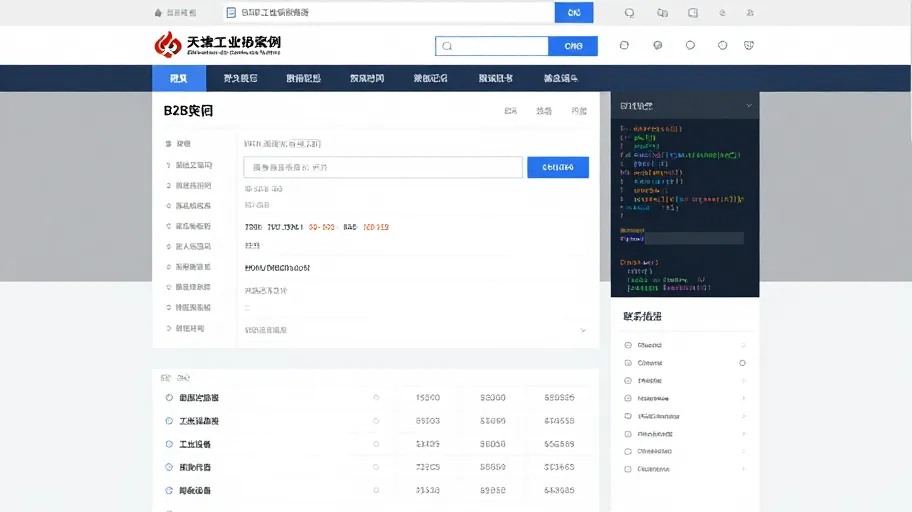The height and width of the screenshot is (512, 912).
Task: Expand the chevron dropdown at the B2B form bottom
Action: coord(583,330)
